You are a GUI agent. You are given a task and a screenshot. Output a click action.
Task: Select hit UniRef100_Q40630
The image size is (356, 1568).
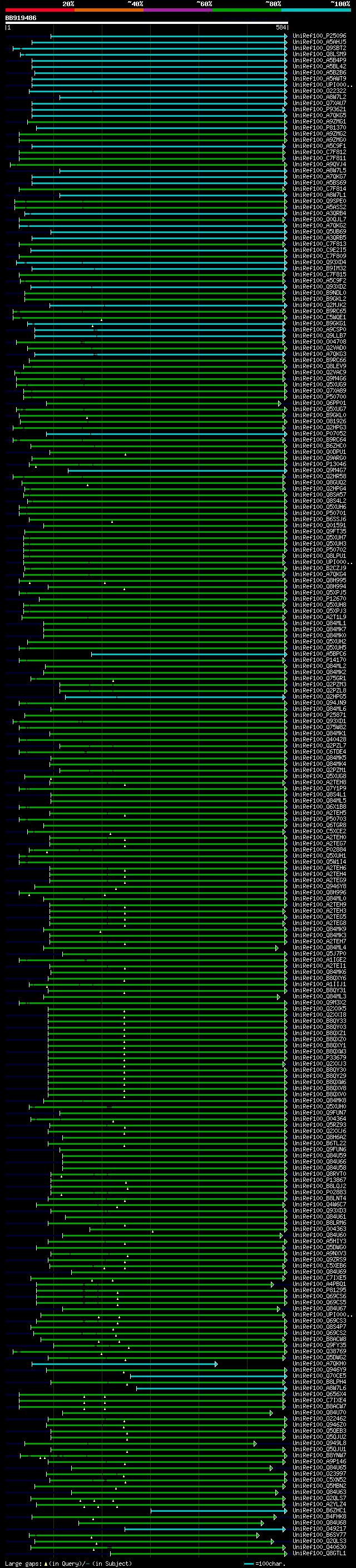(x=319, y=1547)
